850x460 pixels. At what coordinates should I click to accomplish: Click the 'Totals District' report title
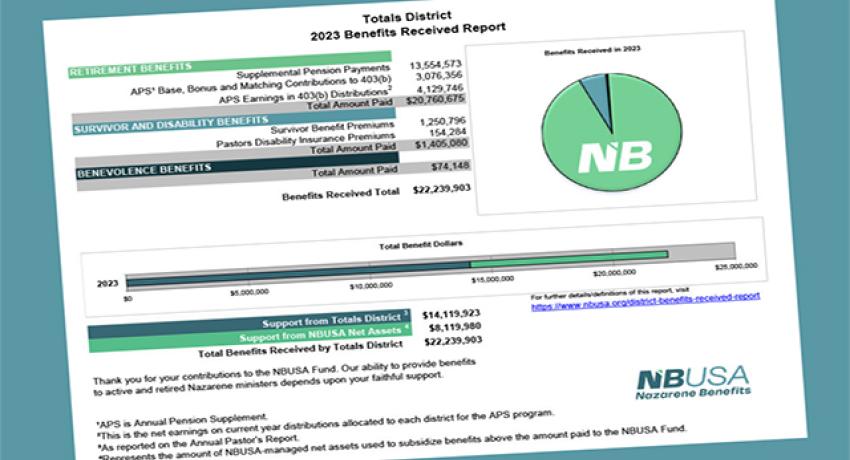[x=407, y=17]
